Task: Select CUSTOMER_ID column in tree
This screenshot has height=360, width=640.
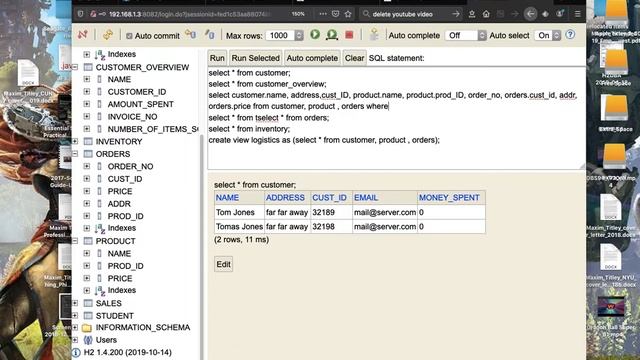Action: pos(137,92)
